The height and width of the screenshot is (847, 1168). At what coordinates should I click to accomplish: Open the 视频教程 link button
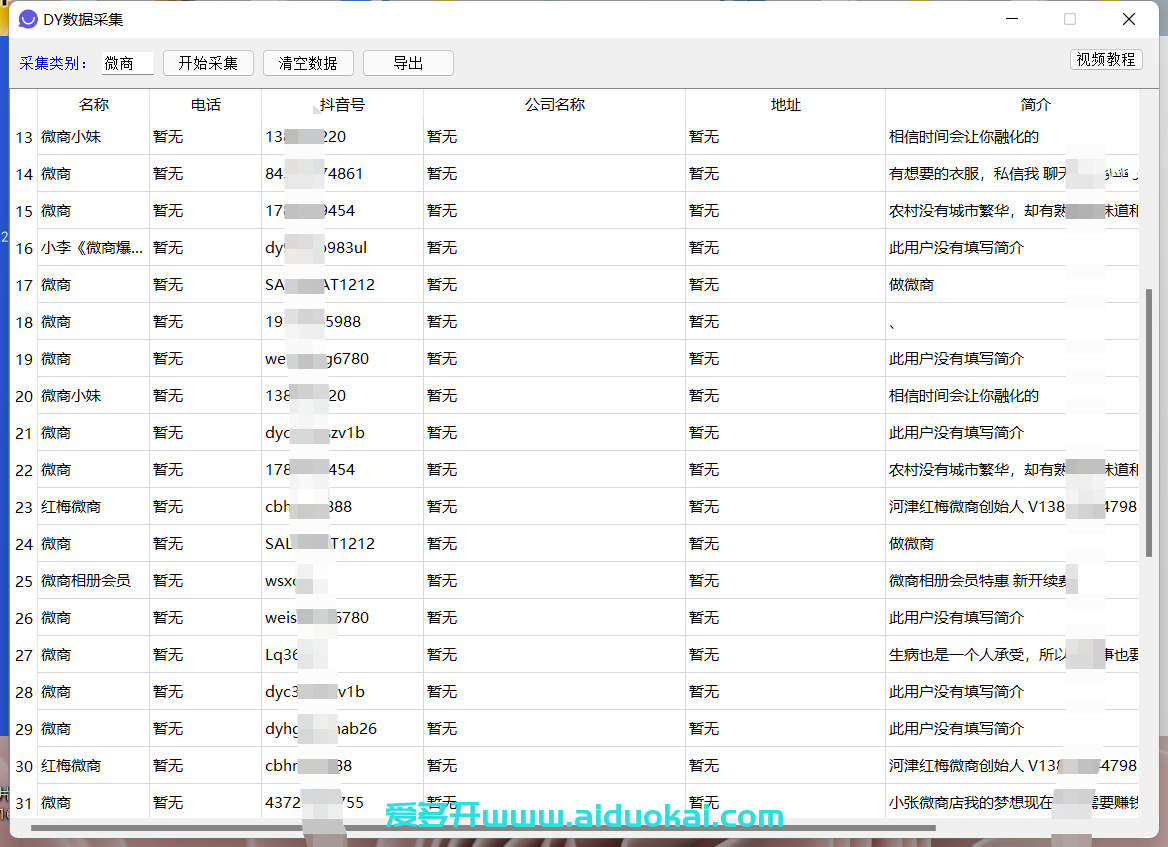click(x=1105, y=59)
